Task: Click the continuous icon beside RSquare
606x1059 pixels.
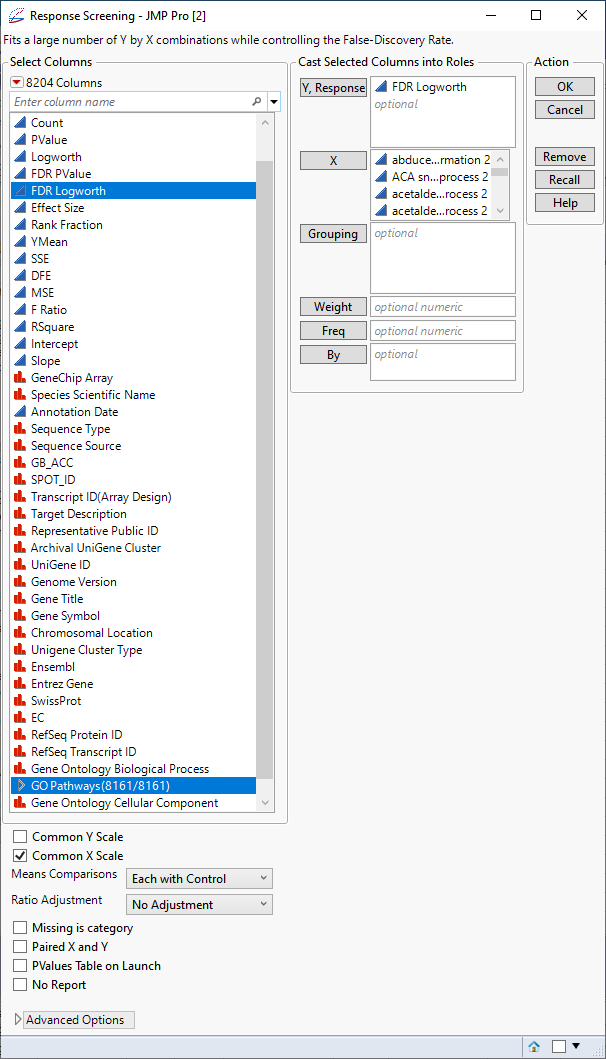Action: pos(20,327)
